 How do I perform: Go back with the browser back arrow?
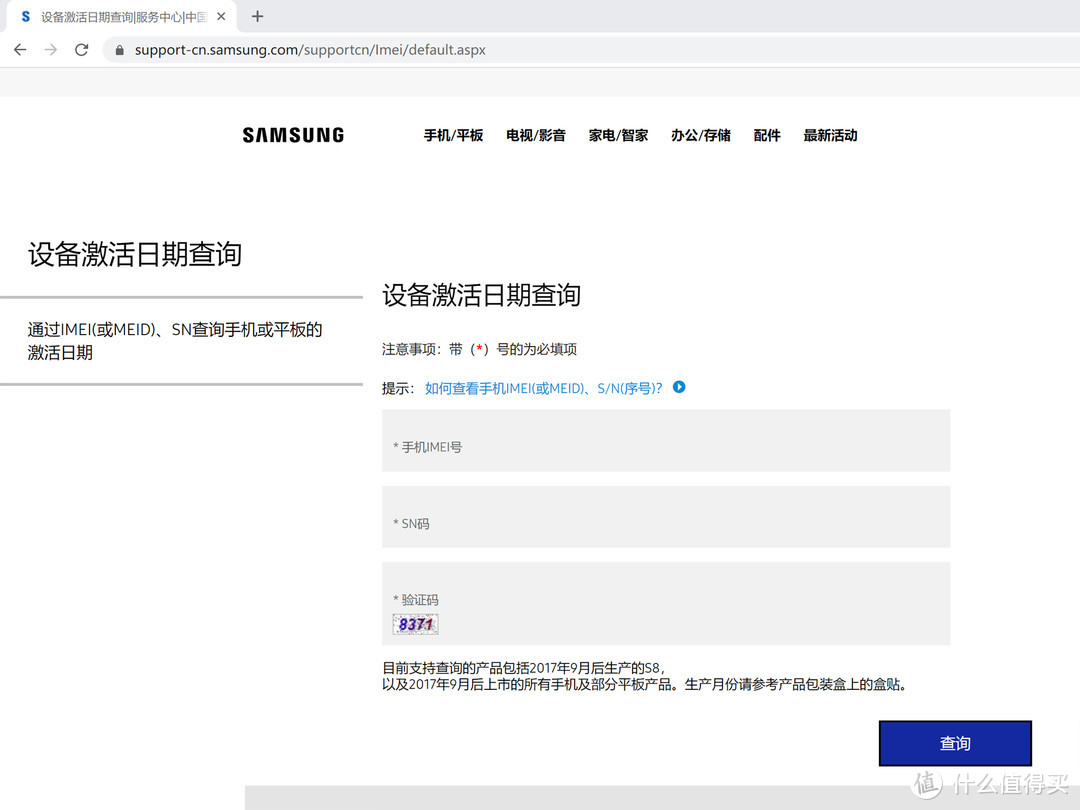click(20, 50)
